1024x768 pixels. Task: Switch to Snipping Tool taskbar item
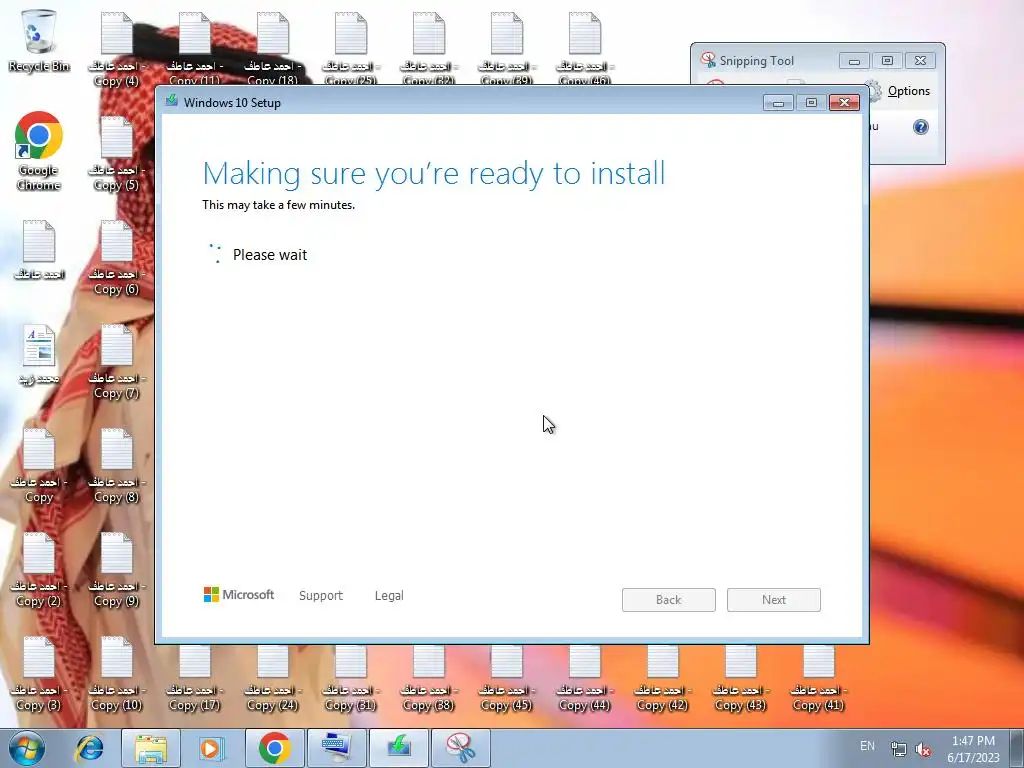460,748
